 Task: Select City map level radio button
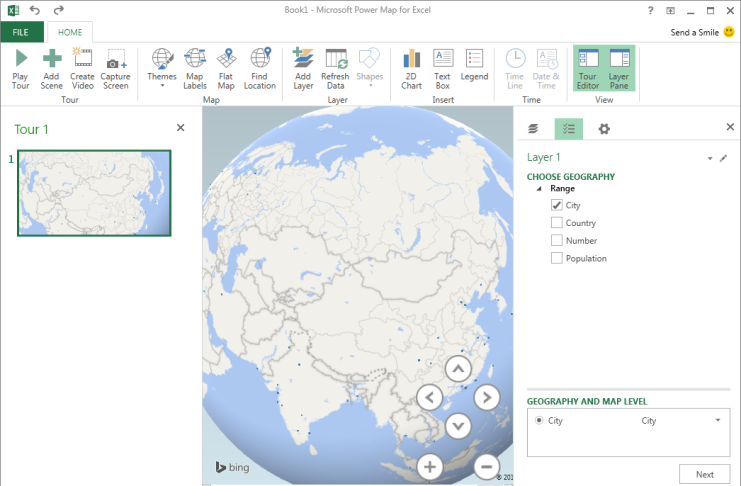click(x=539, y=420)
